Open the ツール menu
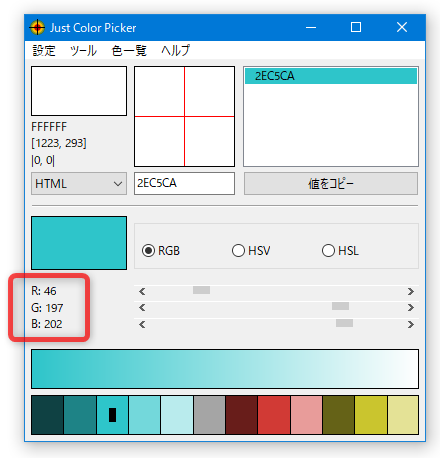 point(83,51)
